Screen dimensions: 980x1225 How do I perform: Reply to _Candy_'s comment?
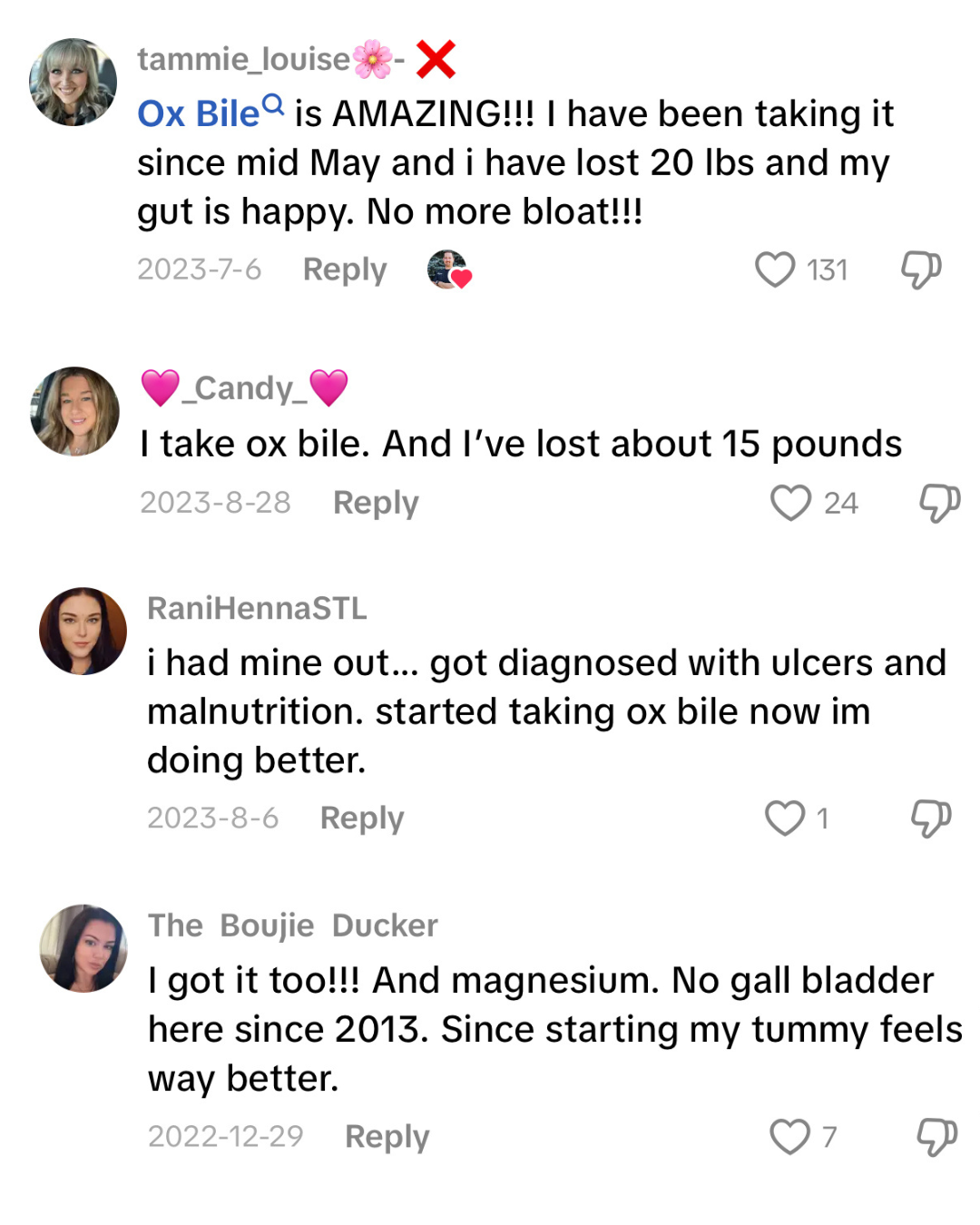click(376, 503)
